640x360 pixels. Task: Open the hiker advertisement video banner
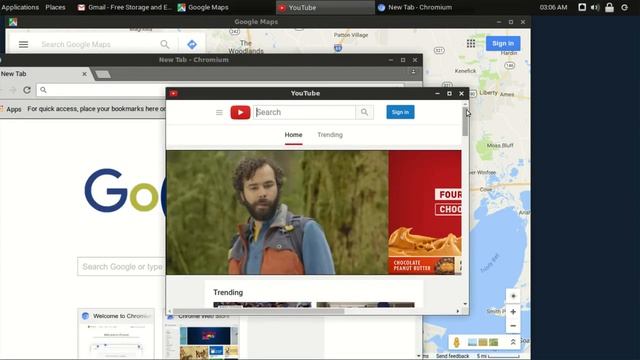click(x=277, y=212)
